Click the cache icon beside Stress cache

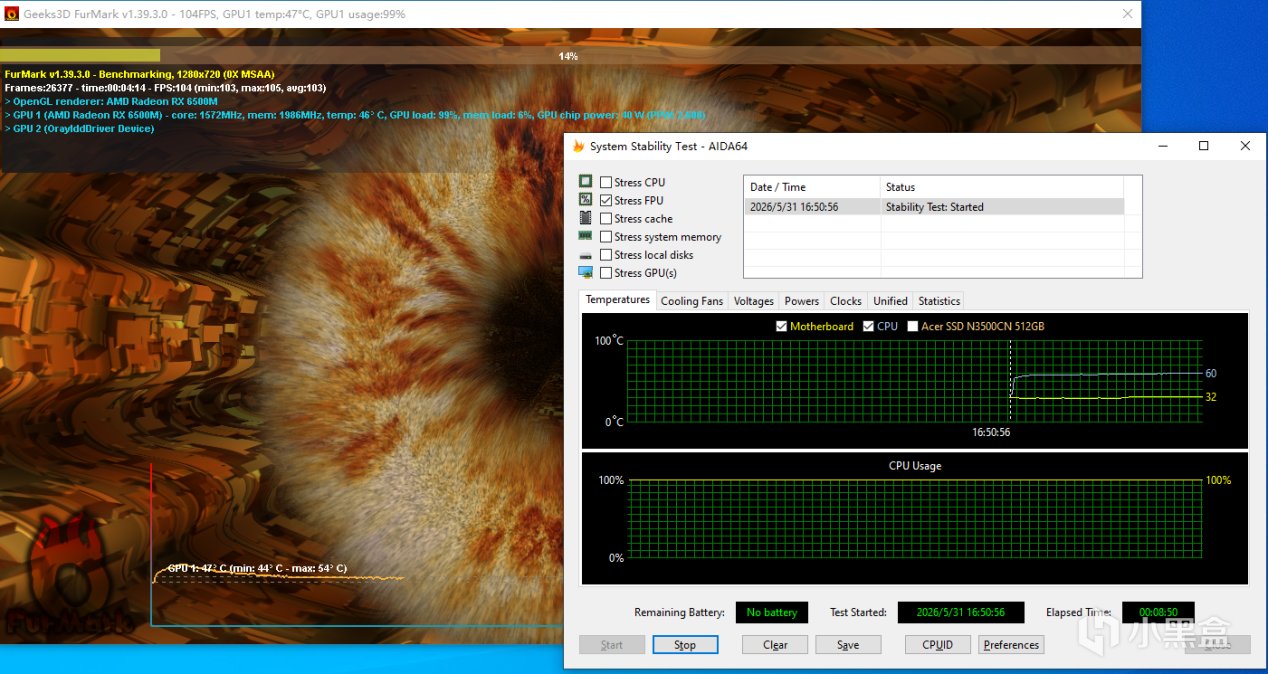pos(585,218)
